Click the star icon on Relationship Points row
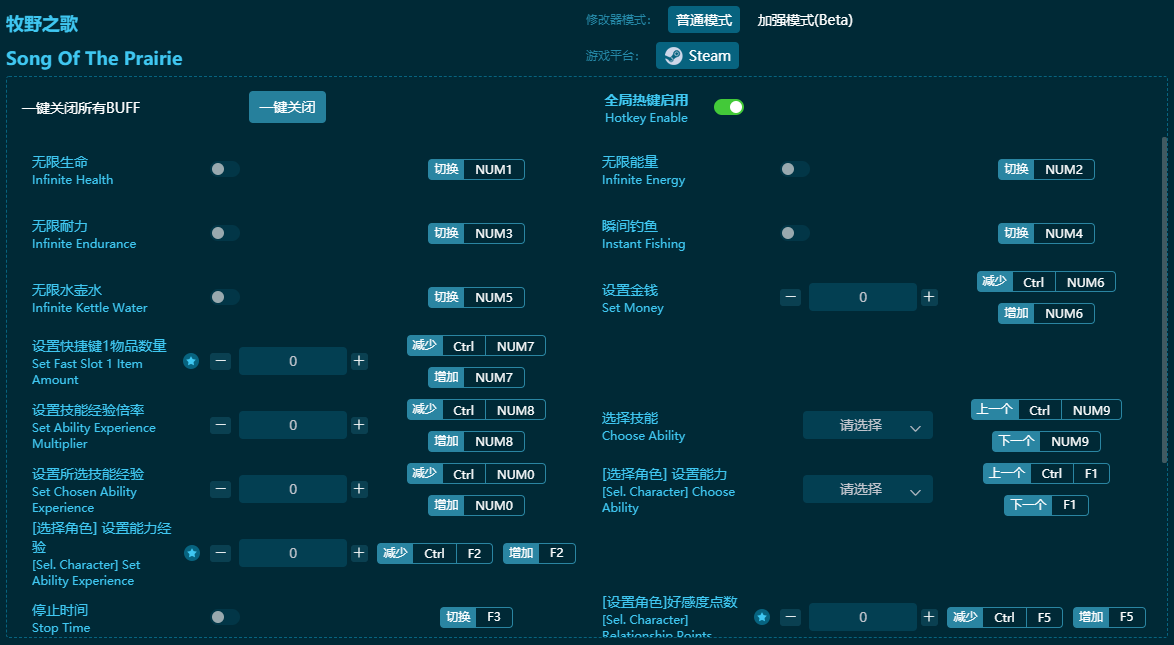 [762, 617]
